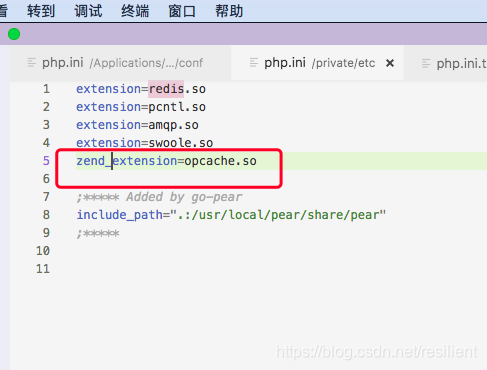Click file icon on the php.ini.t tab
Screen dimensions: 487x370
click(x=426, y=63)
